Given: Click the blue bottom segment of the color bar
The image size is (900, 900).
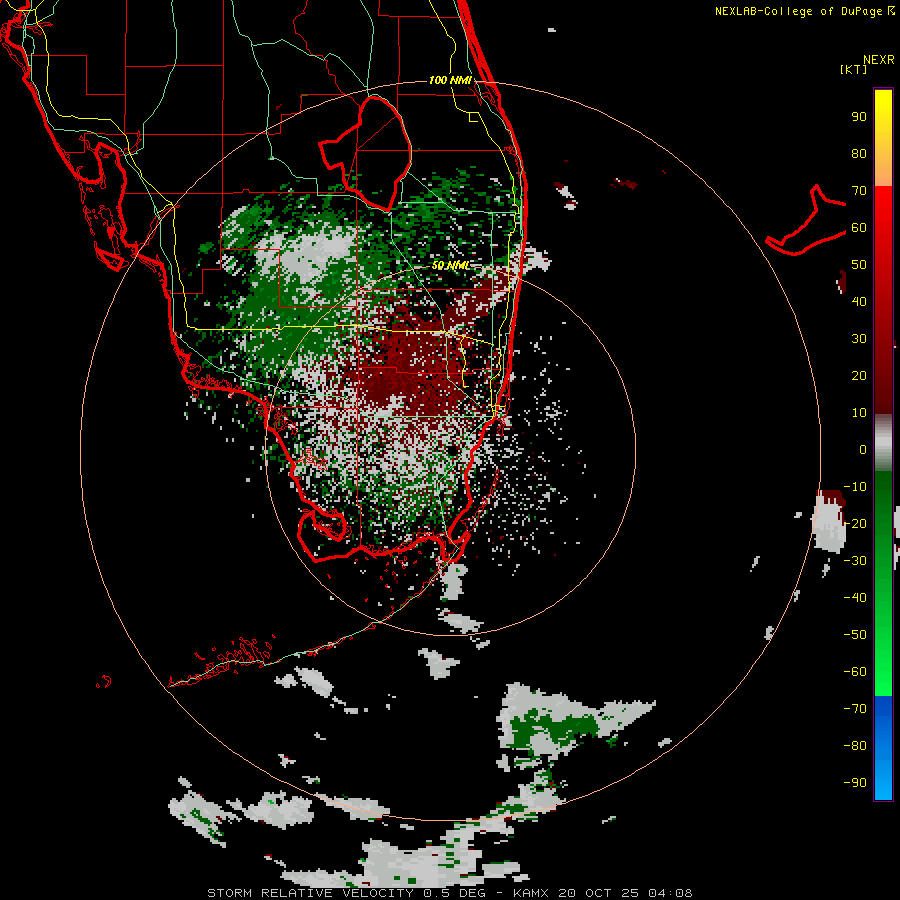Looking at the screenshot, I should pos(883,748).
